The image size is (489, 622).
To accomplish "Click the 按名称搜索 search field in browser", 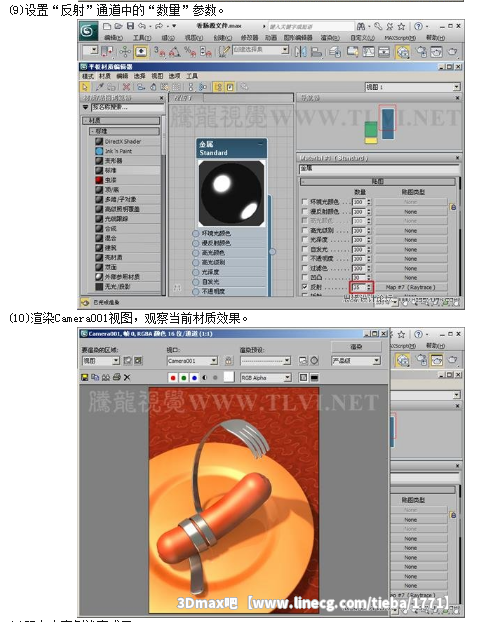I will (x=127, y=108).
